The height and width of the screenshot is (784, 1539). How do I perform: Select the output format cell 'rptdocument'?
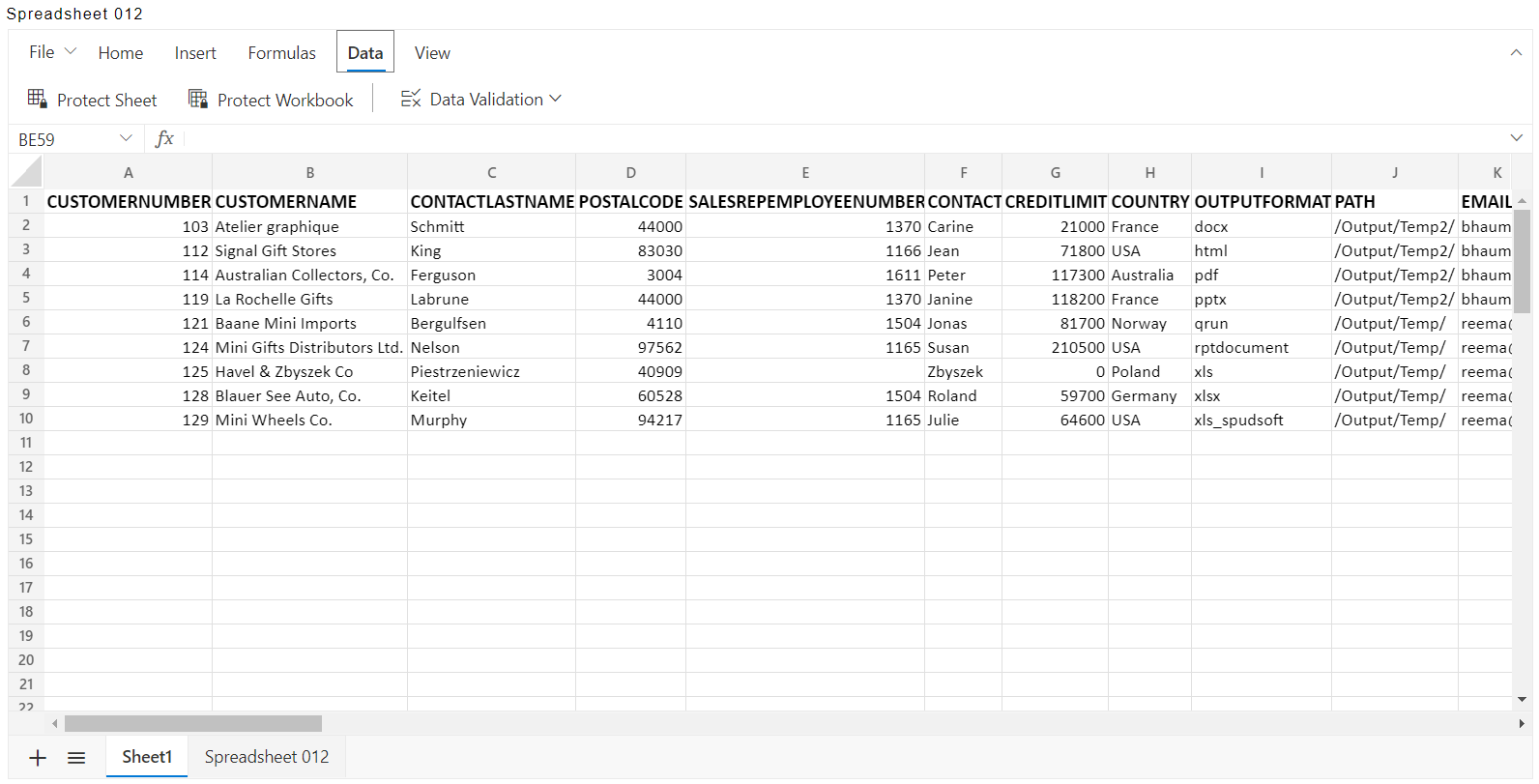1262,347
